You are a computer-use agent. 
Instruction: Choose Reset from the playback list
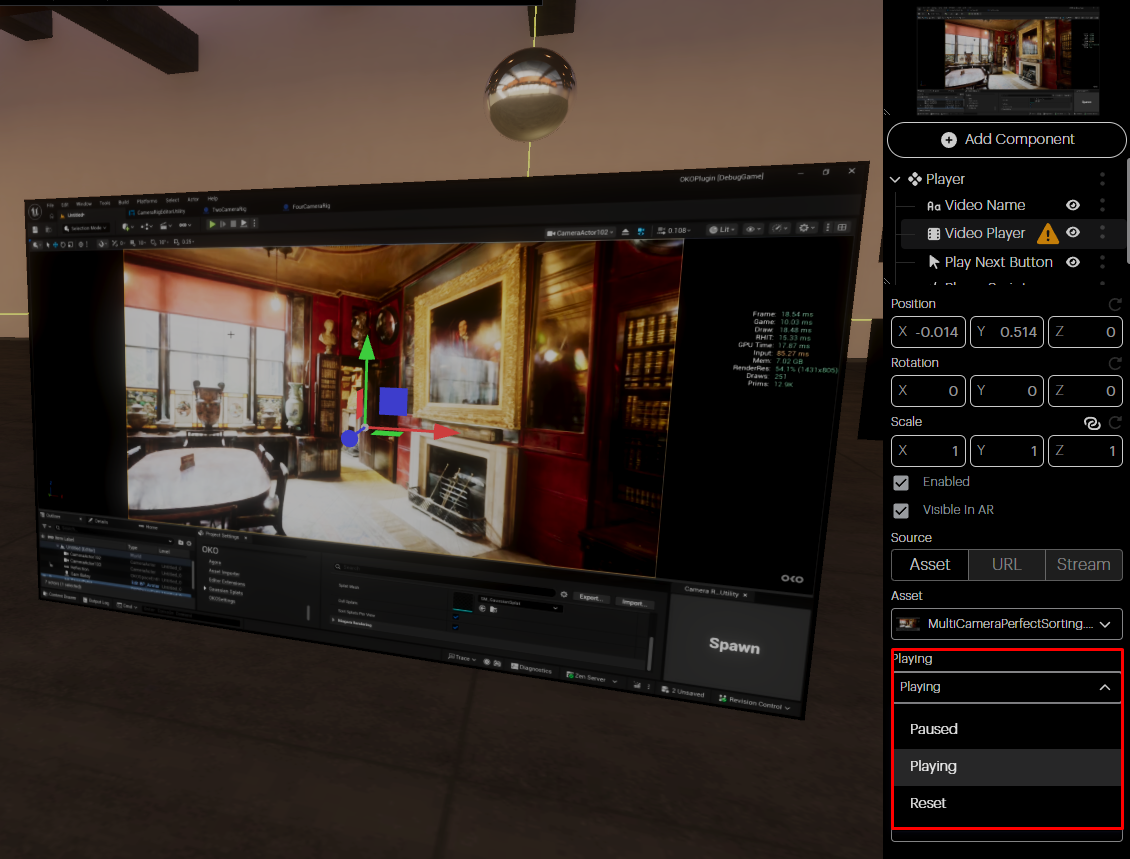tap(1007, 804)
